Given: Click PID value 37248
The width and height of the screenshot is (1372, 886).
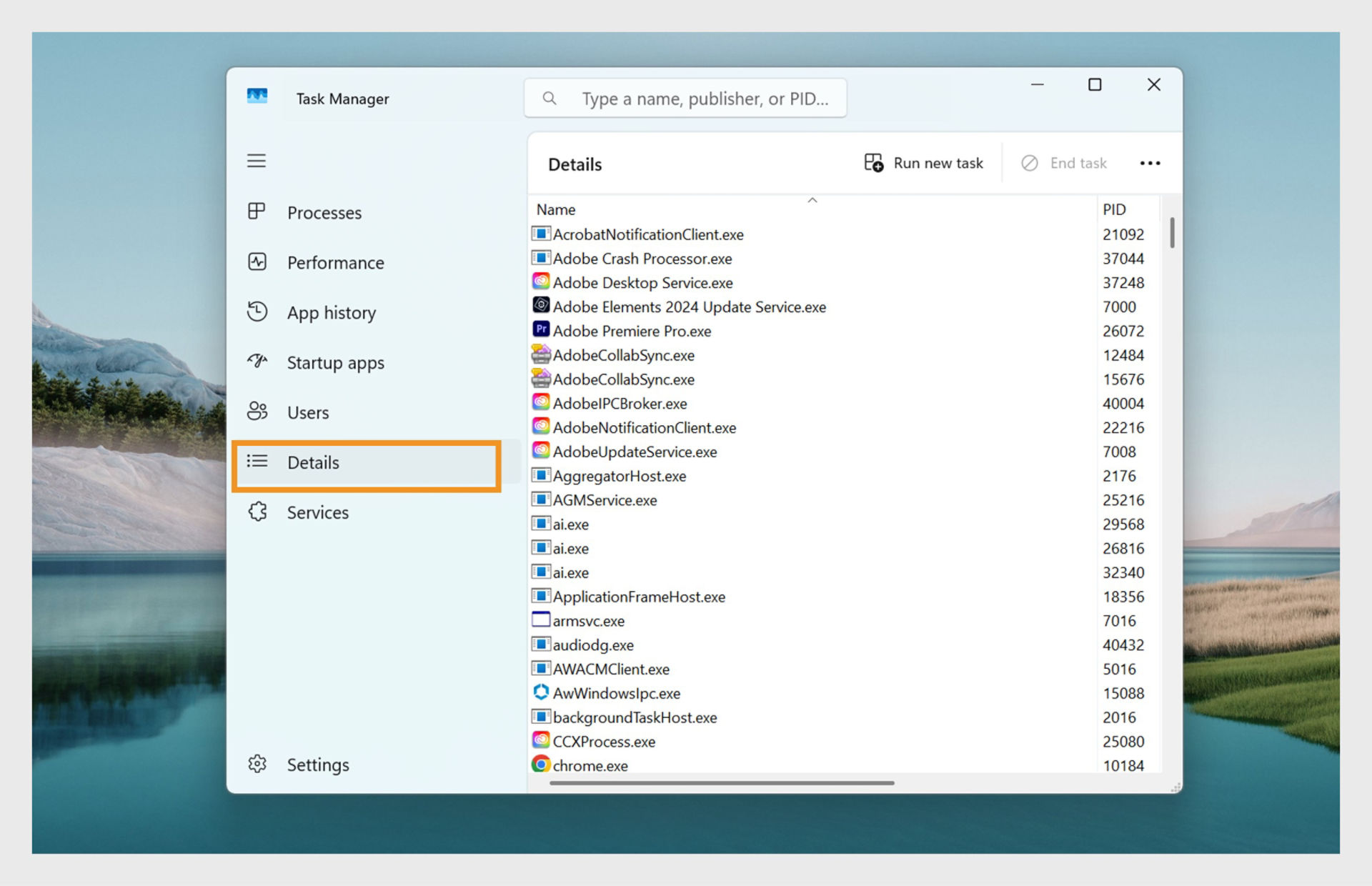Looking at the screenshot, I should [x=1123, y=282].
